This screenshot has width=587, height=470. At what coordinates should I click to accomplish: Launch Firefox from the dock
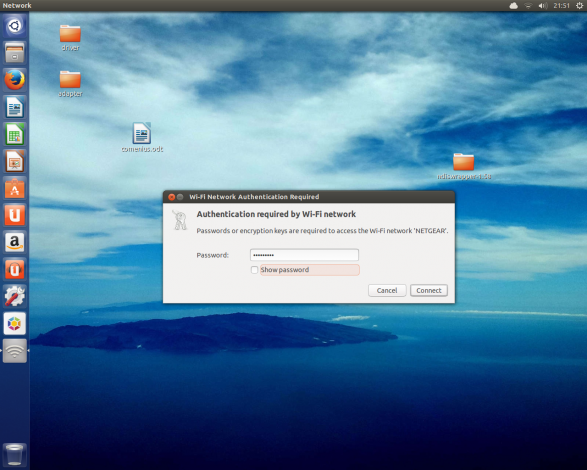click(x=15, y=80)
